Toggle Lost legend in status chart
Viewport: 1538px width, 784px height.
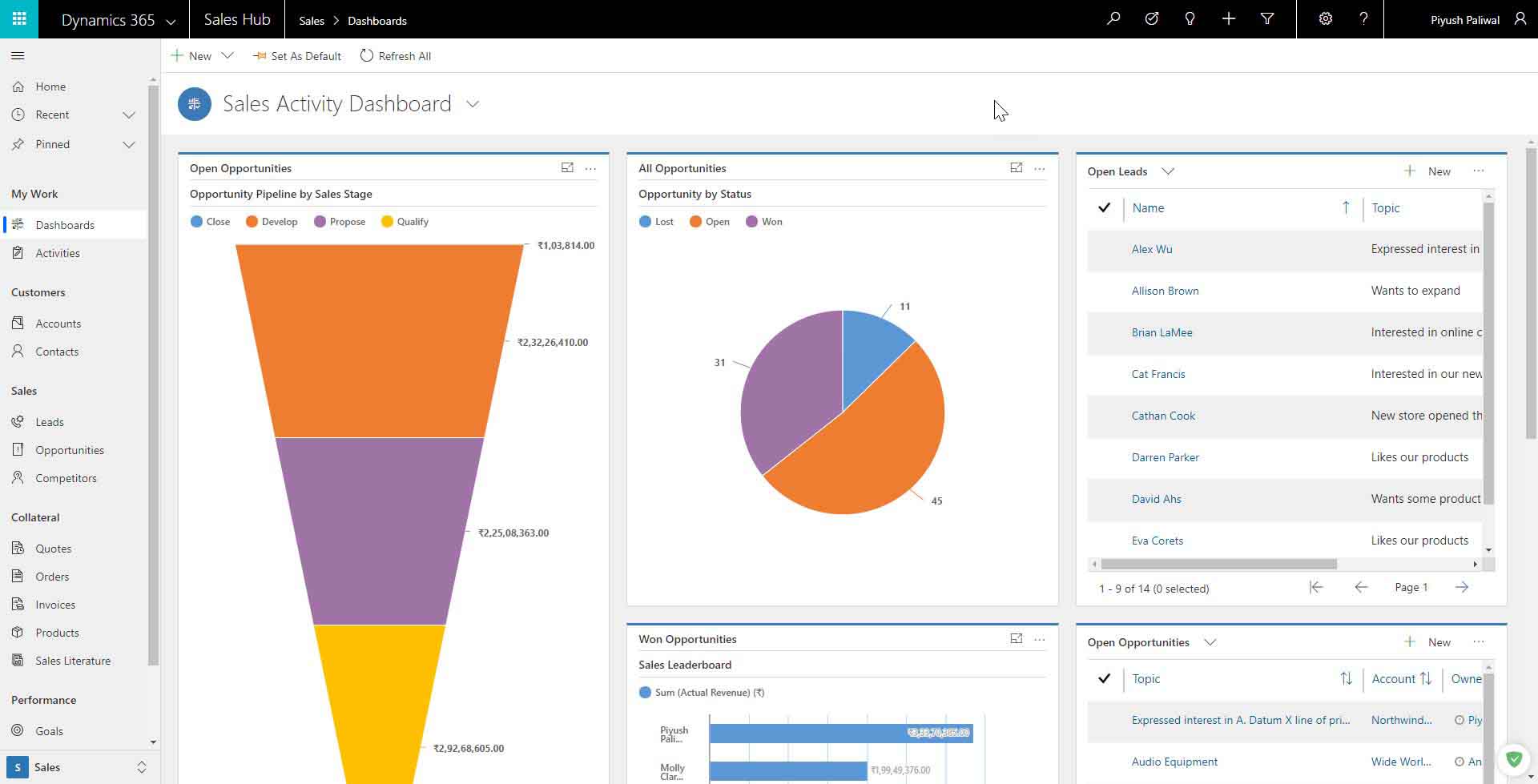point(656,222)
